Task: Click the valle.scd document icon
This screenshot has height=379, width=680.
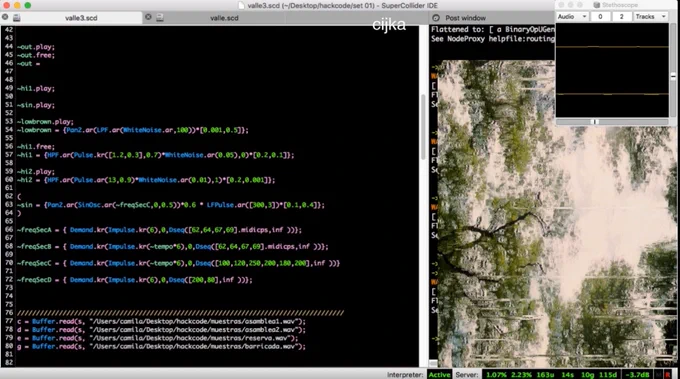Action: click(160, 18)
